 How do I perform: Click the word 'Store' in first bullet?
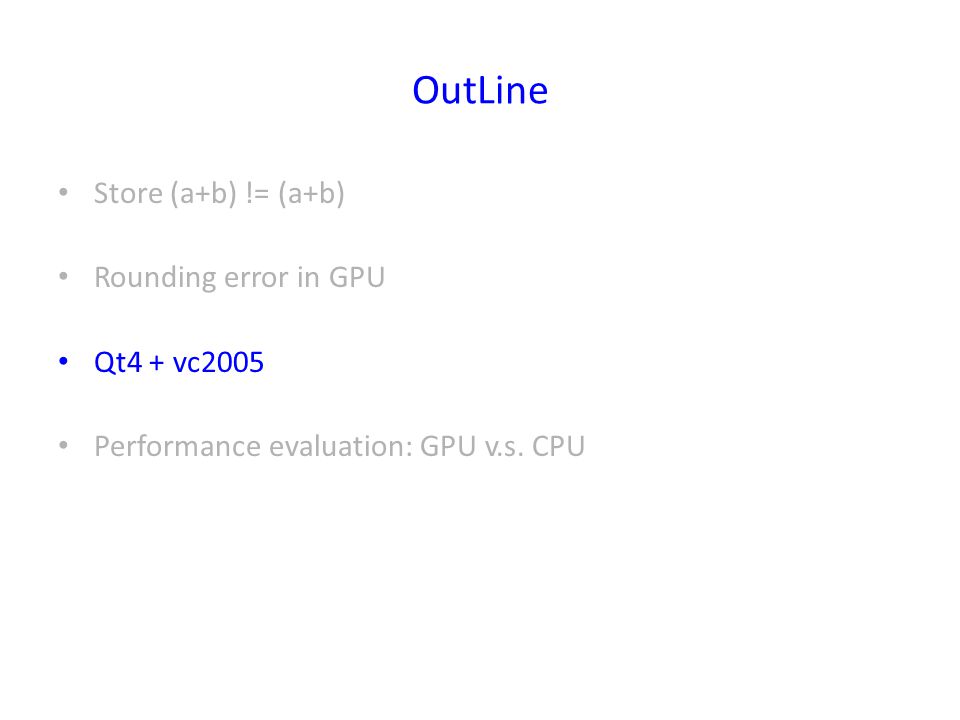coord(129,193)
